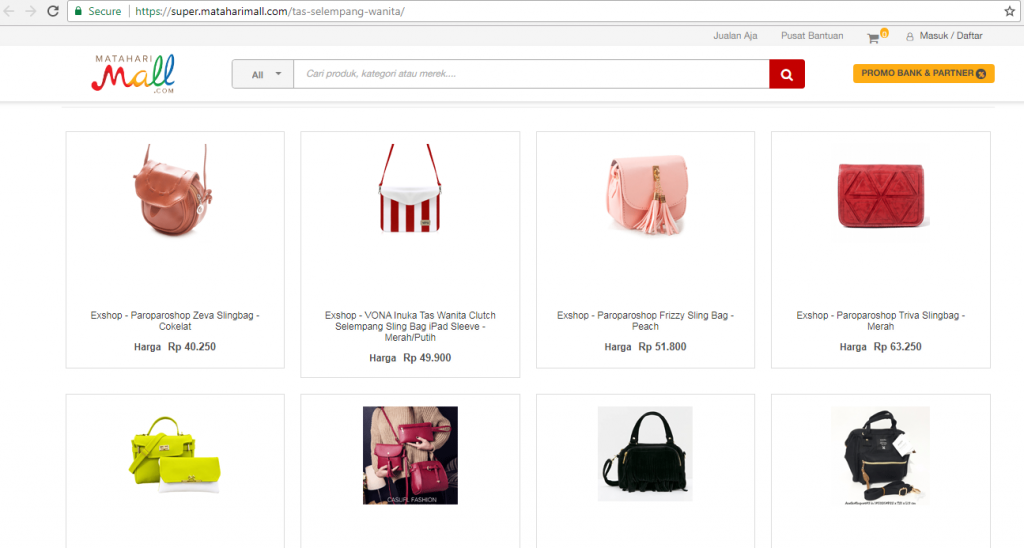Click the VONA Inuka Tas Wanita Clutch title
The image size is (1024, 548).
410,326
